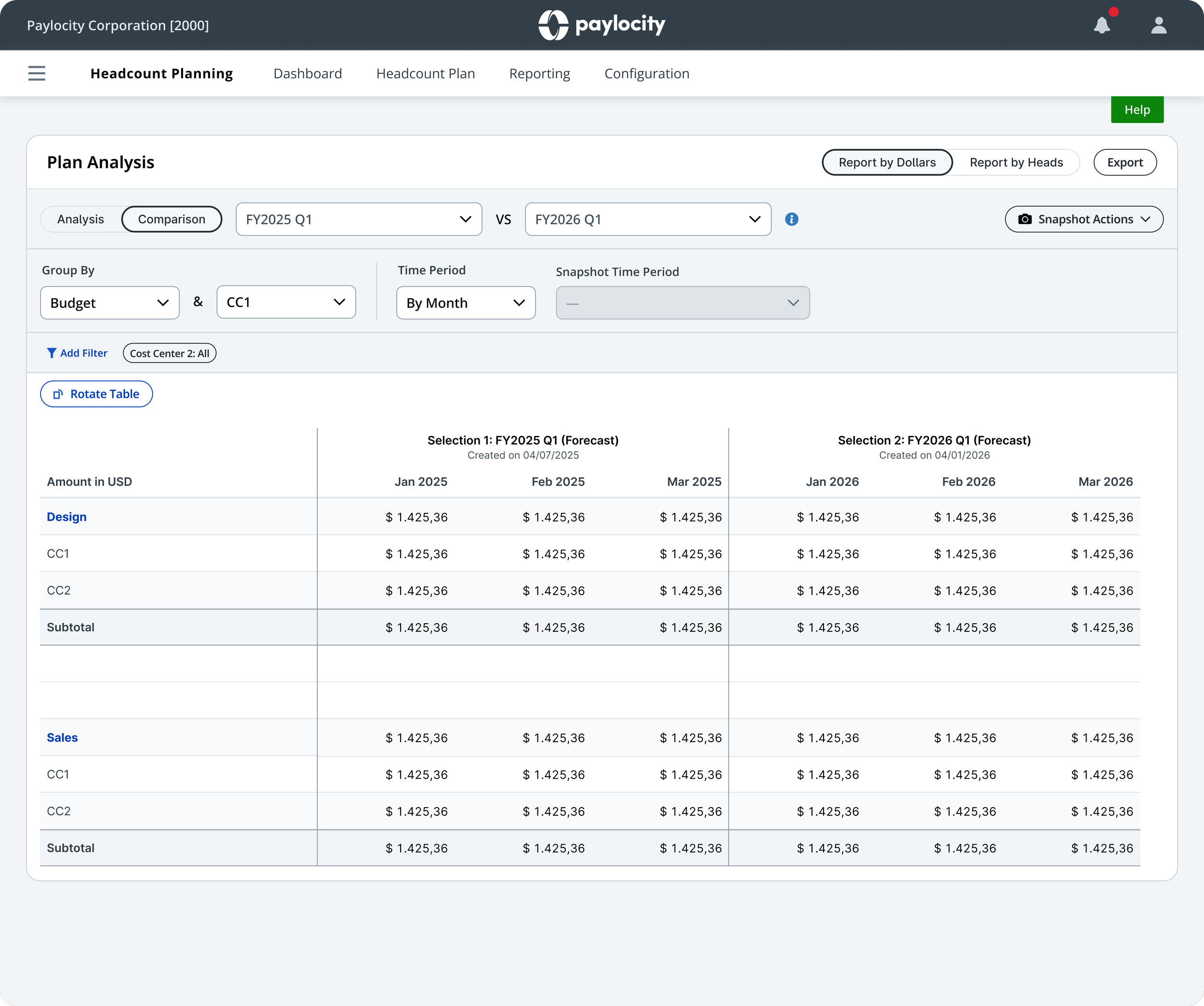Toggle to Report by Heads
Image resolution: width=1204 pixels, height=1006 pixels.
click(x=1016, y=162)
